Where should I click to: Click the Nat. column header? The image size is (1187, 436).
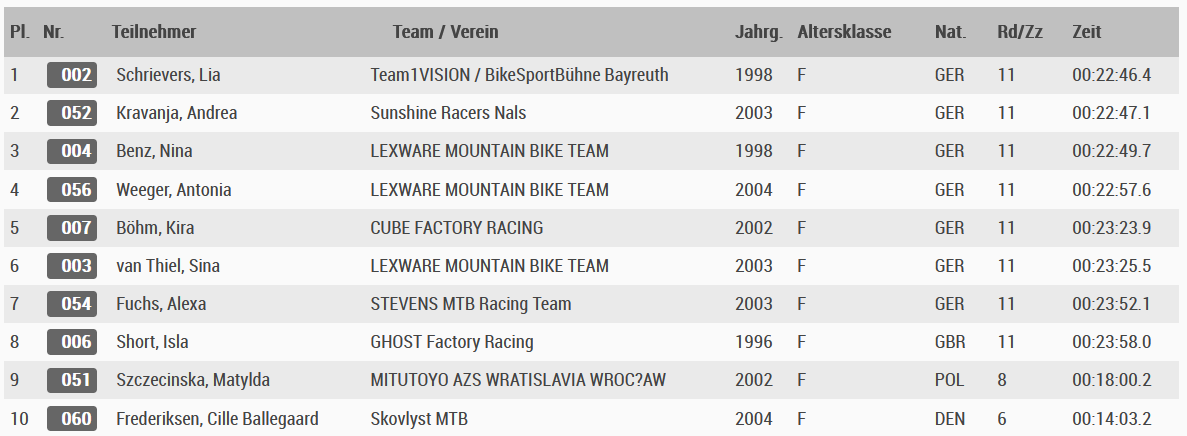pyautogui.click(x=950, y=32)
